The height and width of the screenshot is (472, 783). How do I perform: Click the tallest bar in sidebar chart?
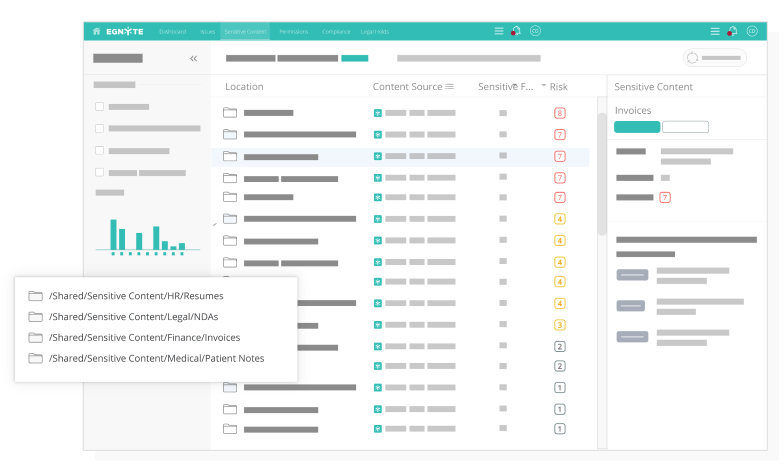113,235
